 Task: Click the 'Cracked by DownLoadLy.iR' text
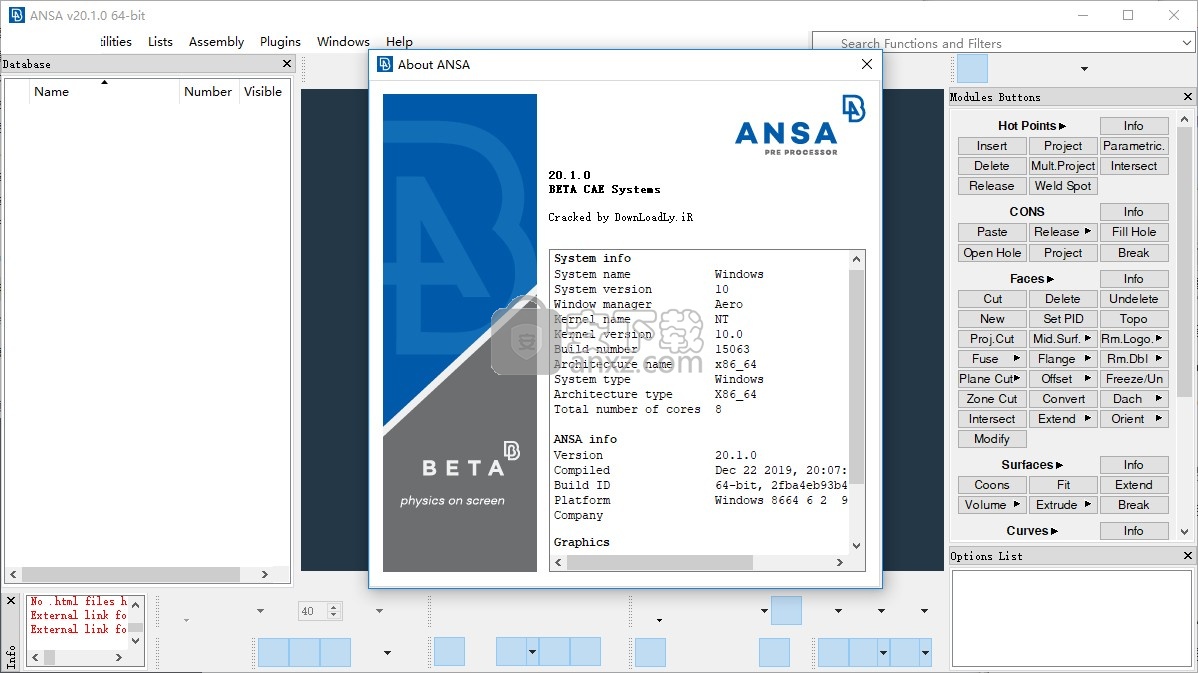click(x=620, y=217)
